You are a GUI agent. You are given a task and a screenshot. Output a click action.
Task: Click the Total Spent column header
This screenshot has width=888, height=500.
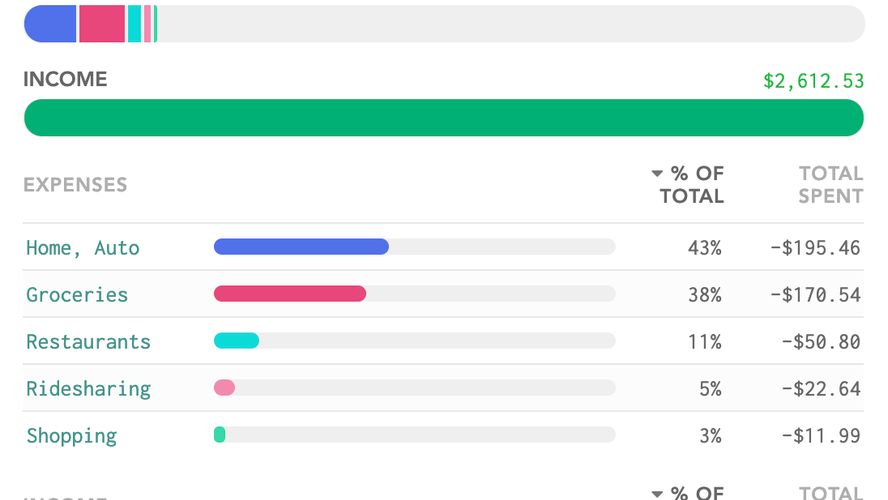(x=830, y=185)
